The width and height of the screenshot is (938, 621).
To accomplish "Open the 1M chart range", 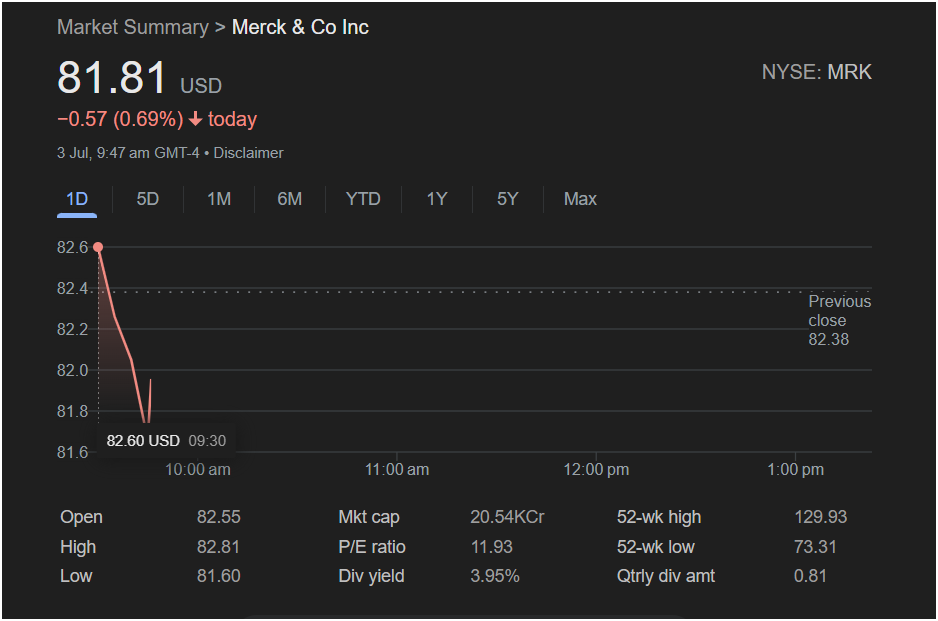I will coord(219,199).
